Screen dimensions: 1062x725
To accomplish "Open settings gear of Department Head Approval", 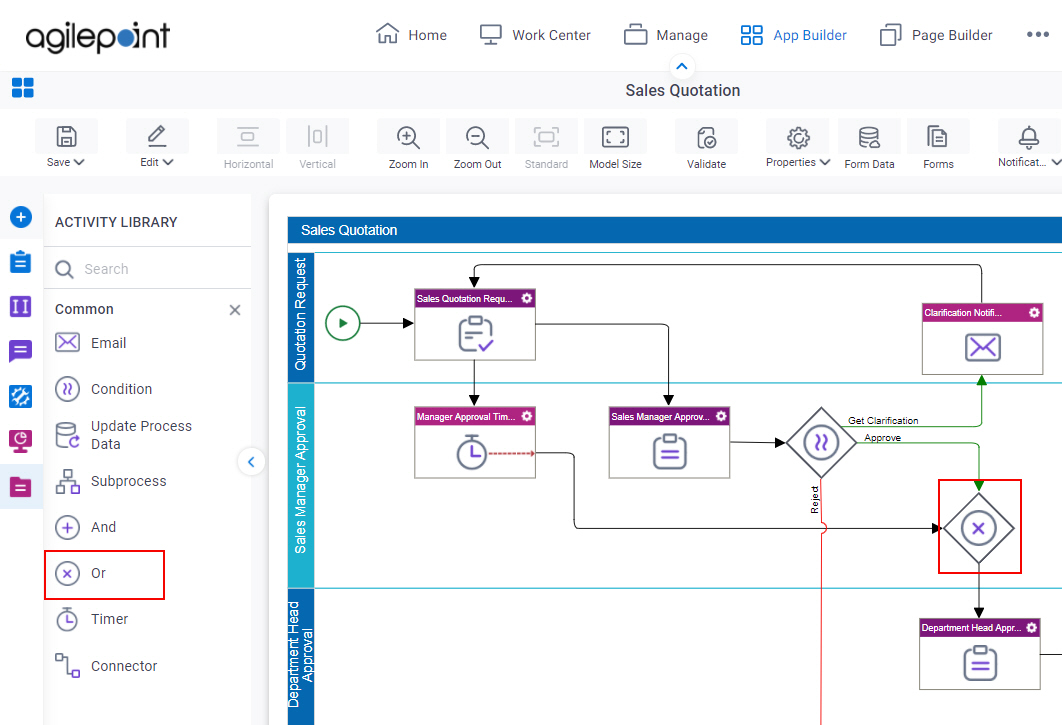I will tap(1031, 627).
